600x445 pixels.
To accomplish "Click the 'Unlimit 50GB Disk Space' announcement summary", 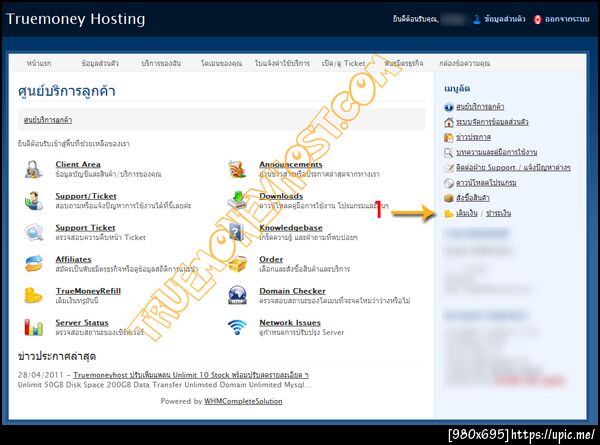I will (165, 385).
